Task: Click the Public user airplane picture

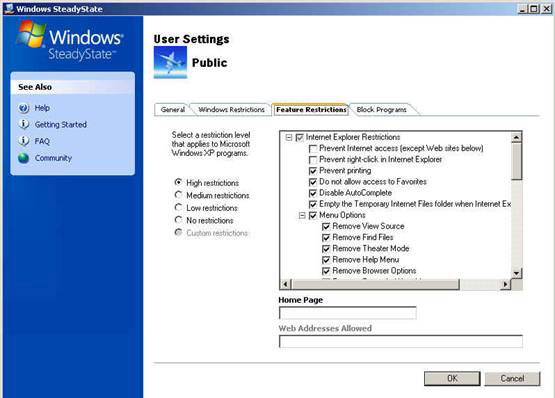Action: point(170,62)
